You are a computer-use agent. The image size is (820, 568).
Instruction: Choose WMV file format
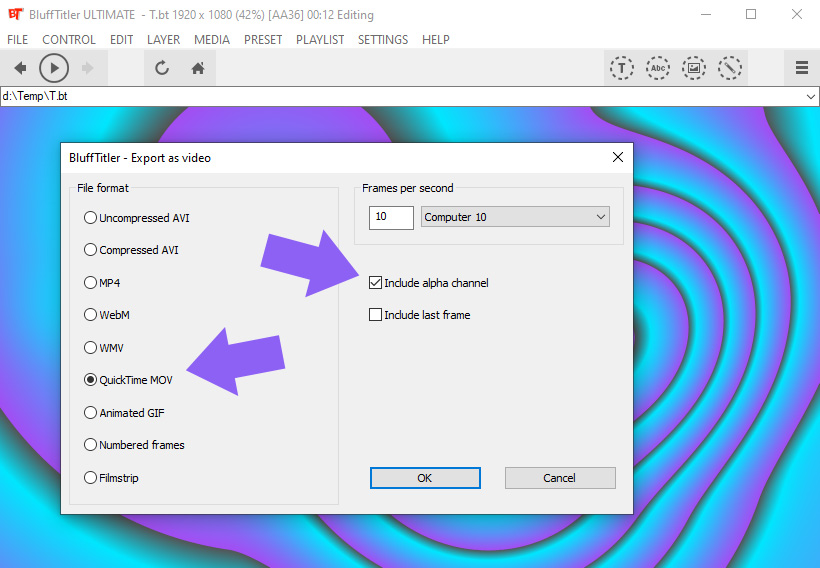tap(104, 348)
